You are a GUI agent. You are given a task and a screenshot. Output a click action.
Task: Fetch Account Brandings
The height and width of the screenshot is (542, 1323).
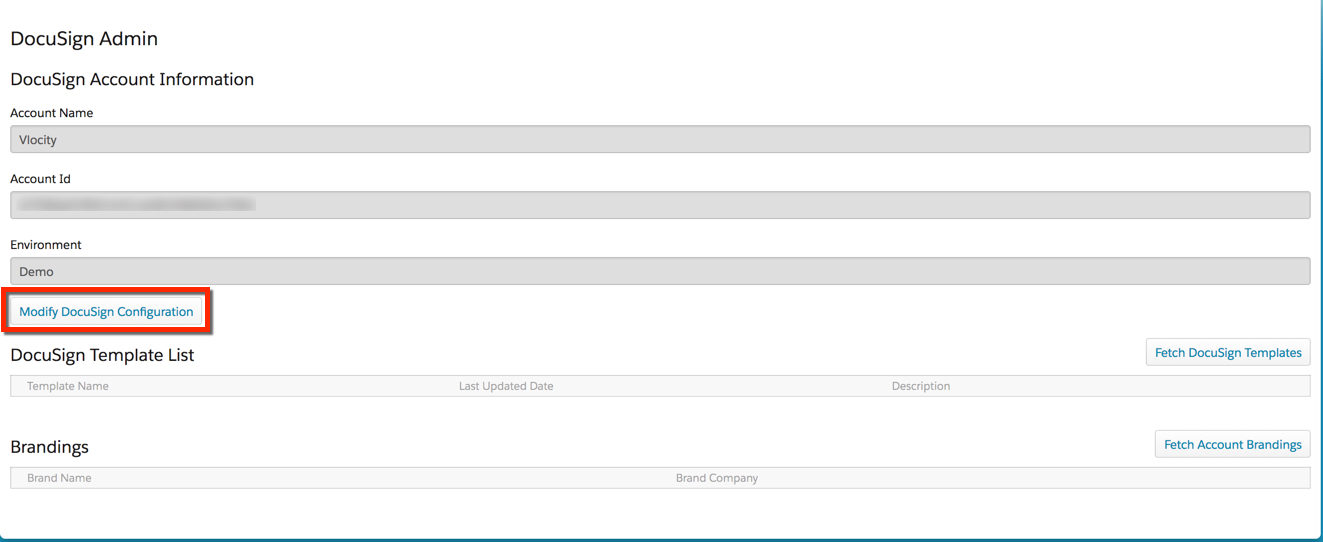pos(1233,444)
